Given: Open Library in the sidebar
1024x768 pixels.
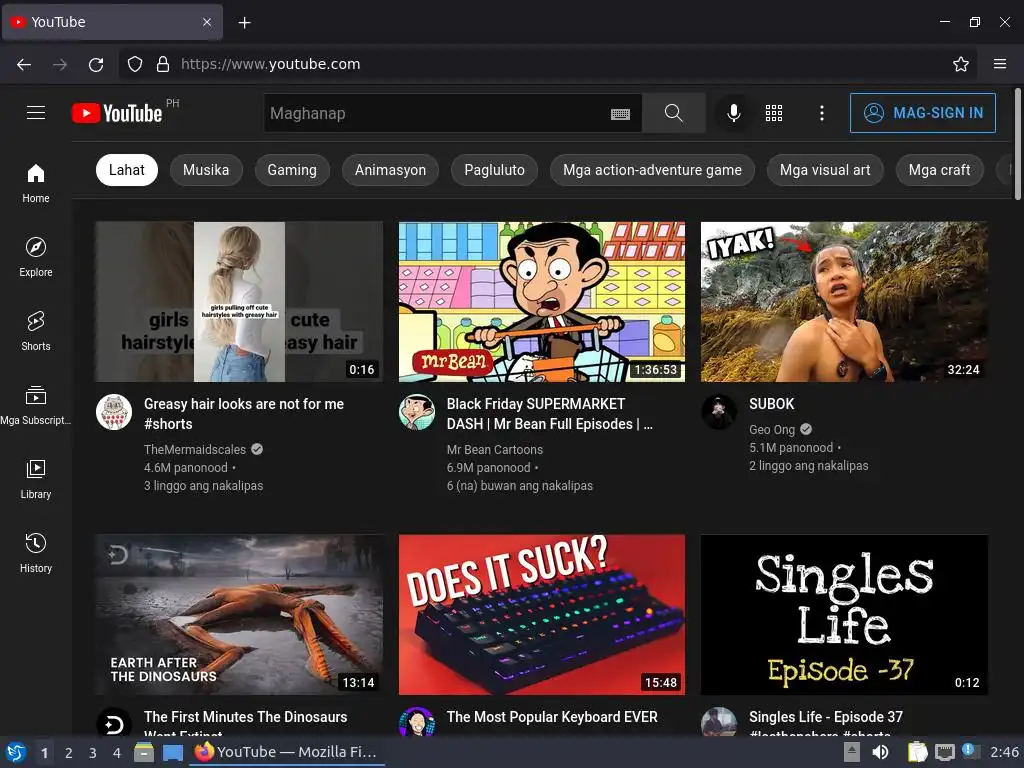Looking at the screenshot, I should tap(36, 479).
